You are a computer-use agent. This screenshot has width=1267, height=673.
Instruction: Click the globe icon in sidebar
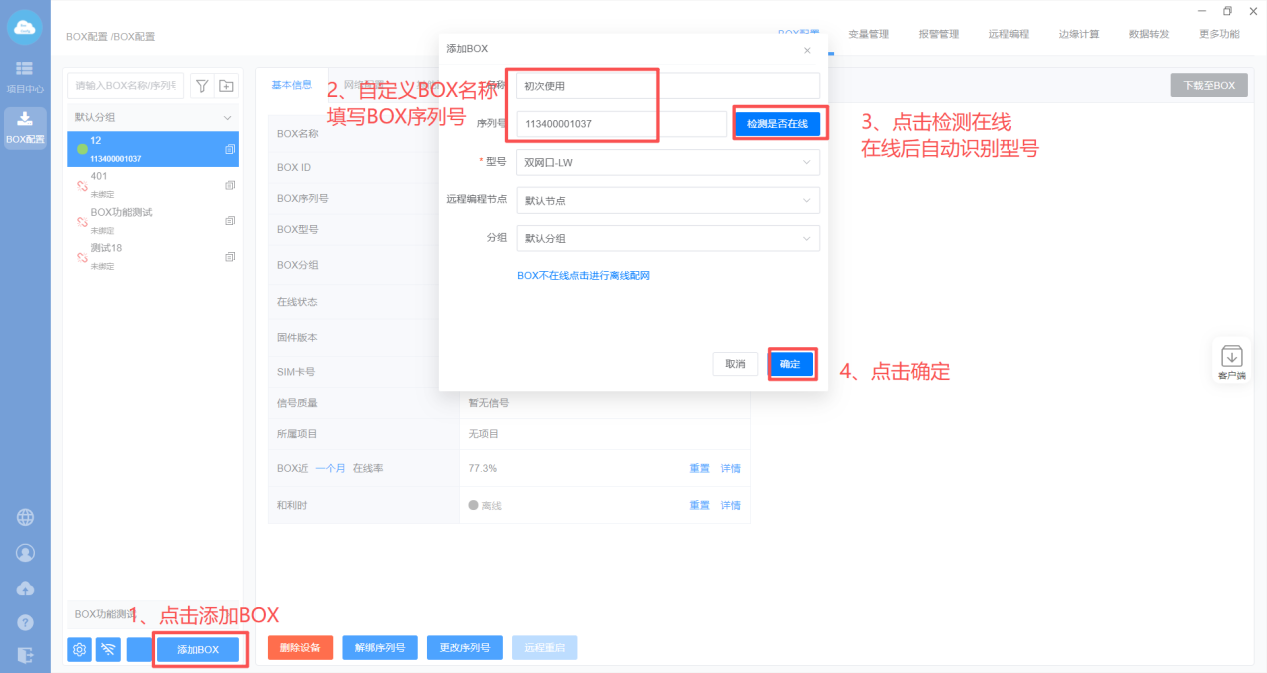25,517
